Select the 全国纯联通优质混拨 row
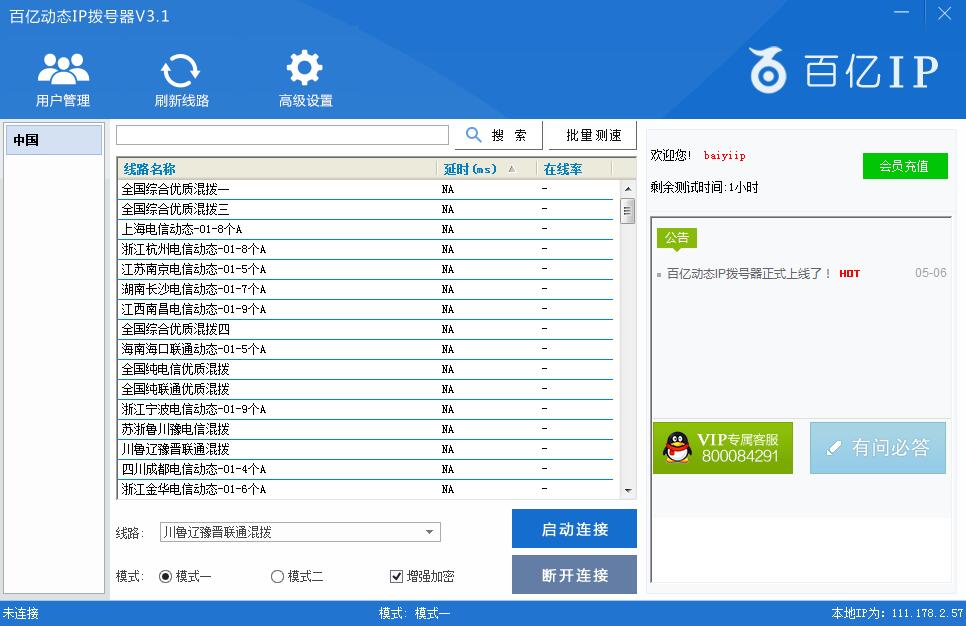The height and width of the screenshot is (626, 966). pyautogui.click(x=365, y=389)
